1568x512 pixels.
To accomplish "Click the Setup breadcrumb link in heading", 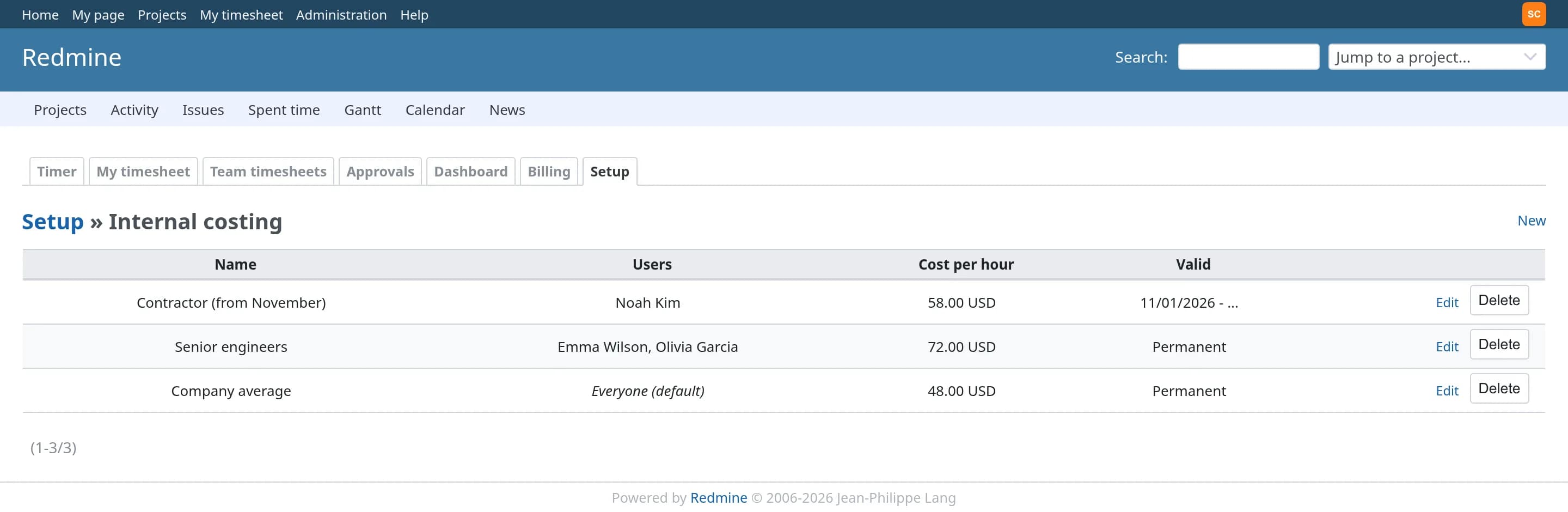I will tap(52, 222).
